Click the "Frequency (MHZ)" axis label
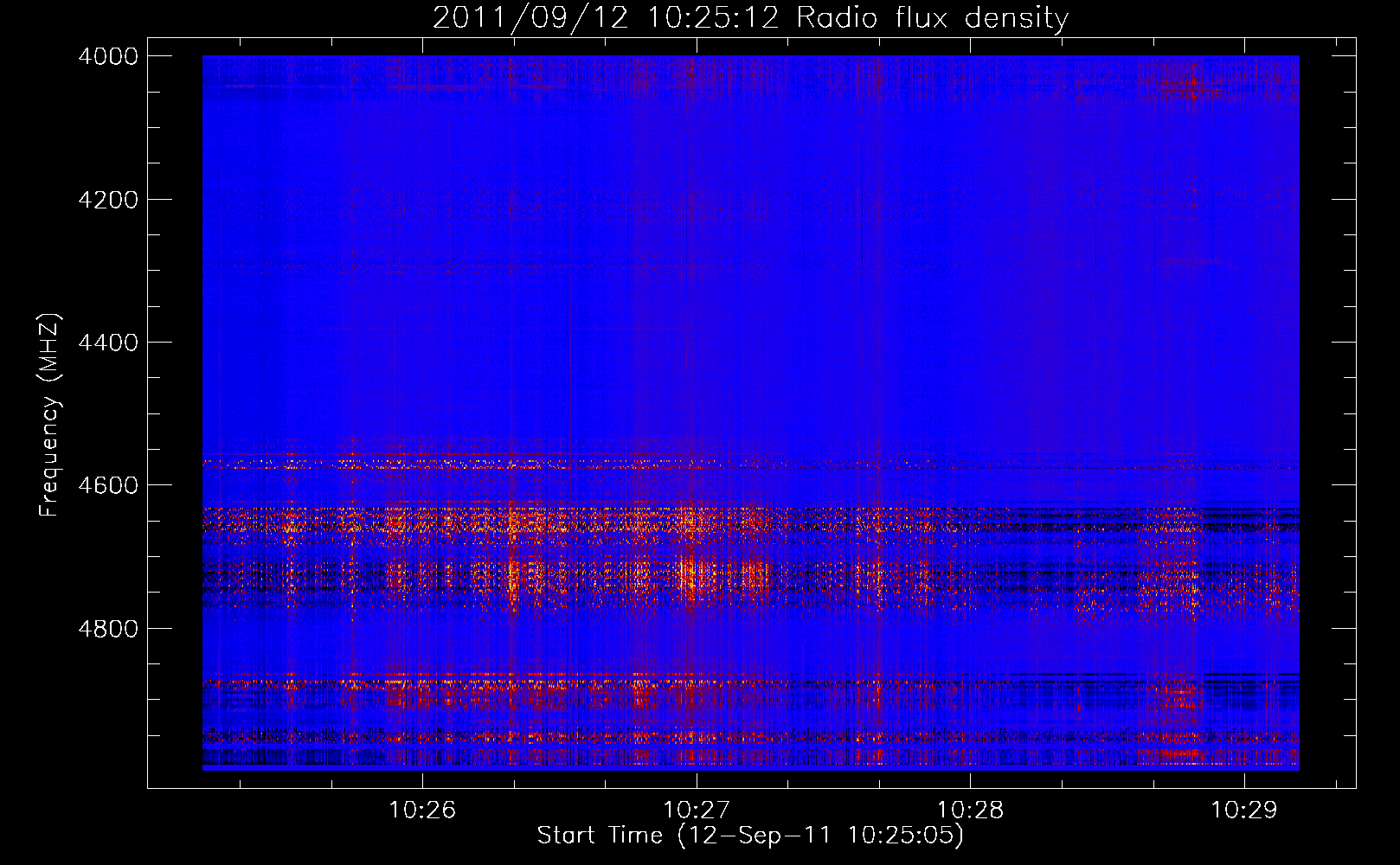The width and height of the screenshot is (1400, 865). [x=50, y=415]
